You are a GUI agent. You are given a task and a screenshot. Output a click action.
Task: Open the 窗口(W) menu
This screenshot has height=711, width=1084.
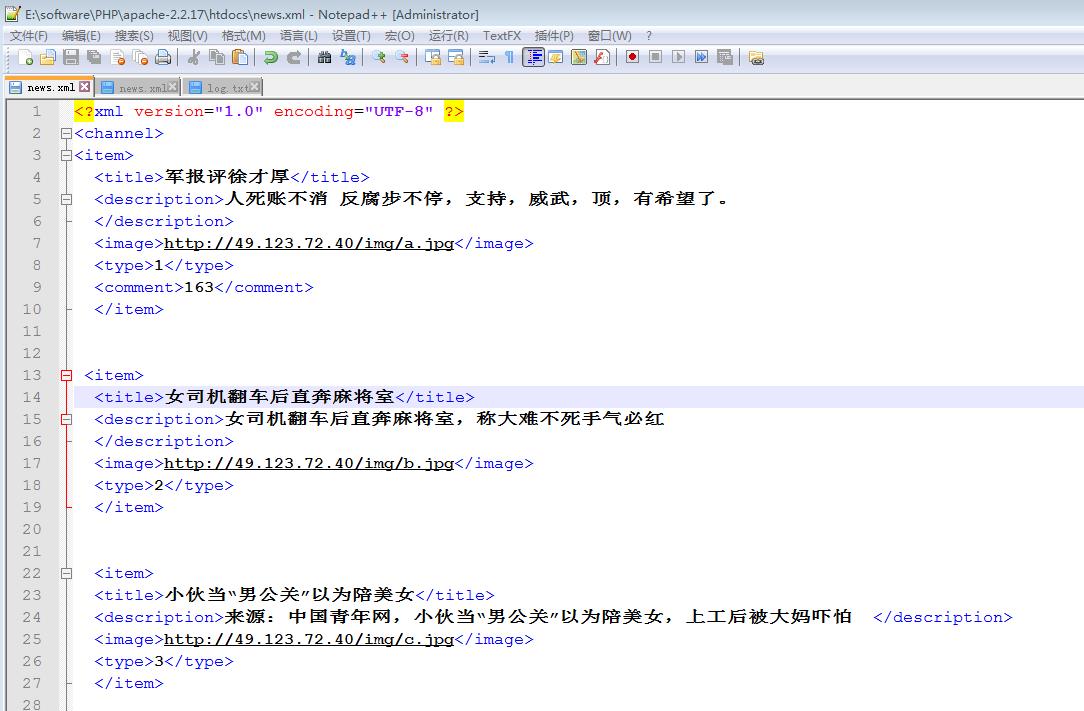coord(610,35)
